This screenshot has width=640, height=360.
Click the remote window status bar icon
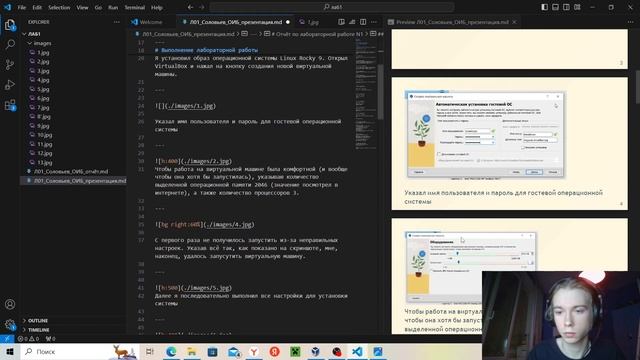(x=7, y=338)
